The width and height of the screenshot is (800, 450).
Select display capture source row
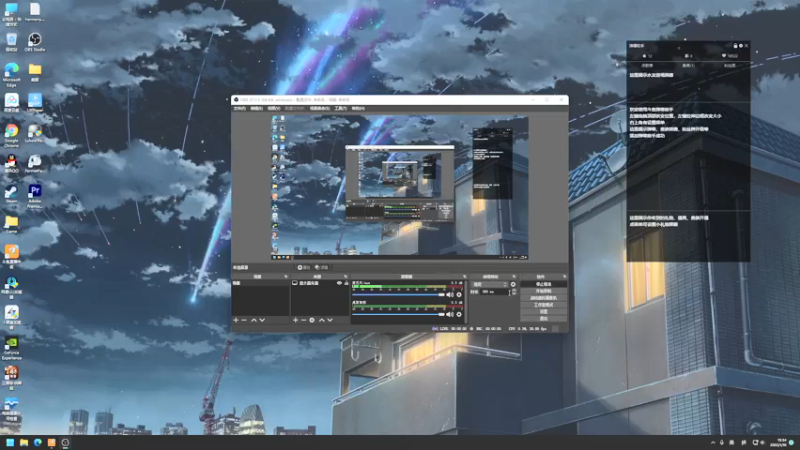[x=320, y=283]
